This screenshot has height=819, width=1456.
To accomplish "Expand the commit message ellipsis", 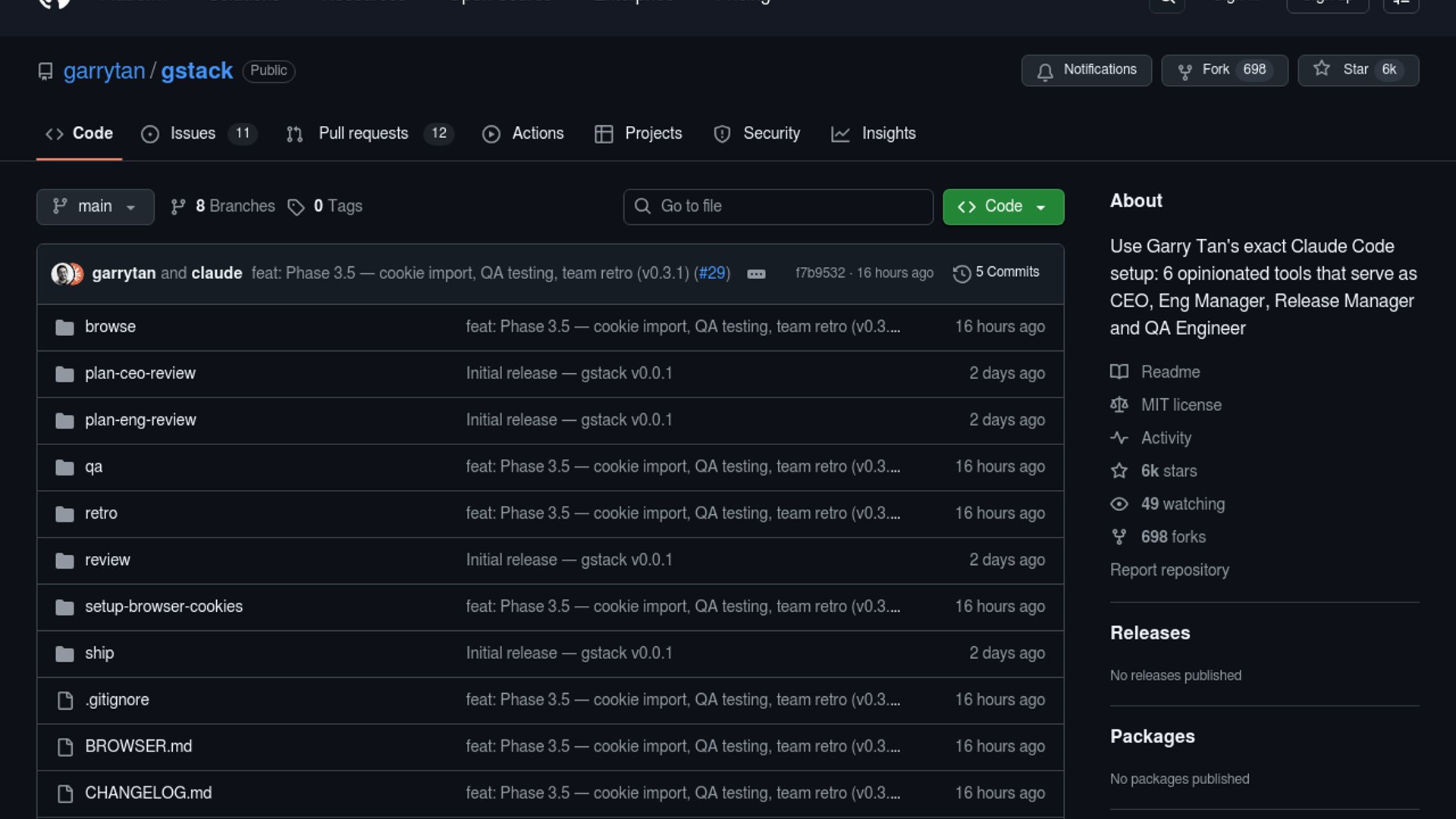I will click(756, 274).
